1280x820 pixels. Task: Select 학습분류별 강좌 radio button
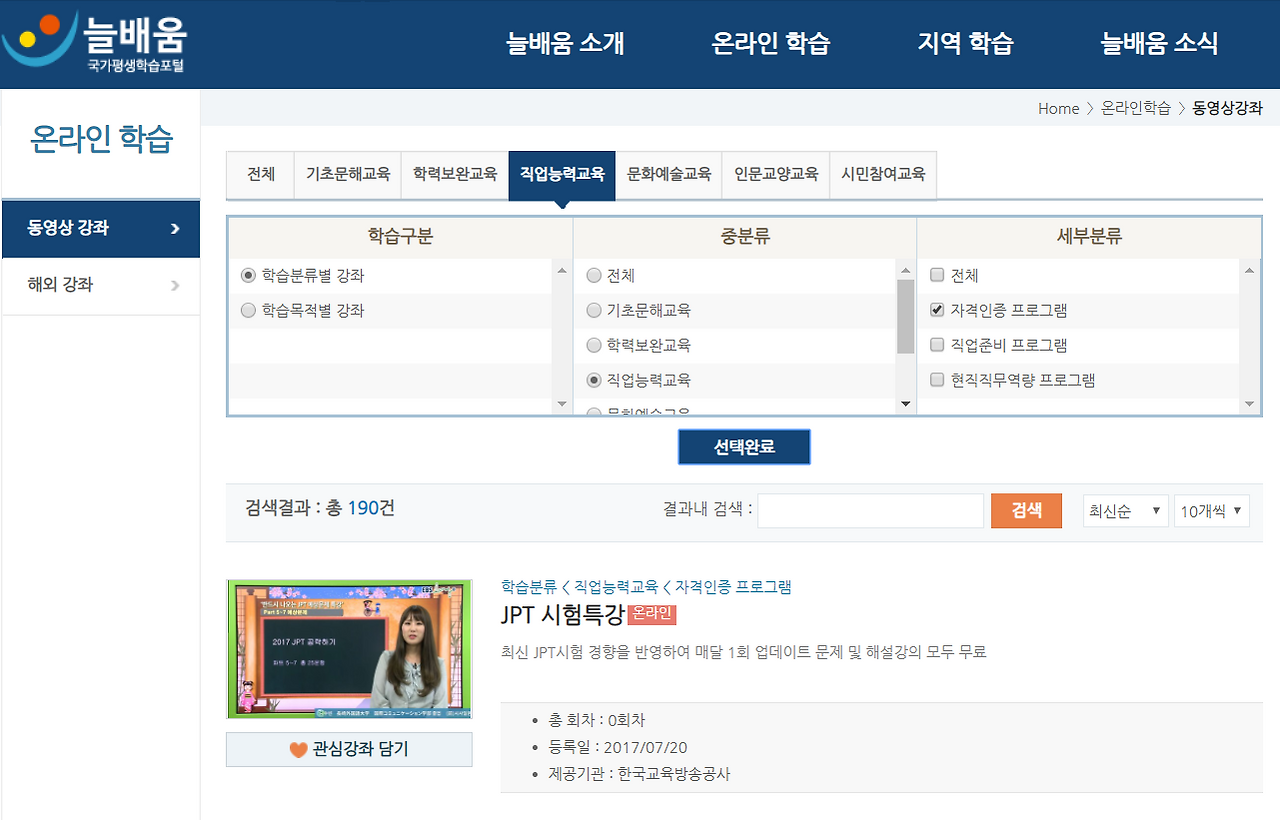248,275
